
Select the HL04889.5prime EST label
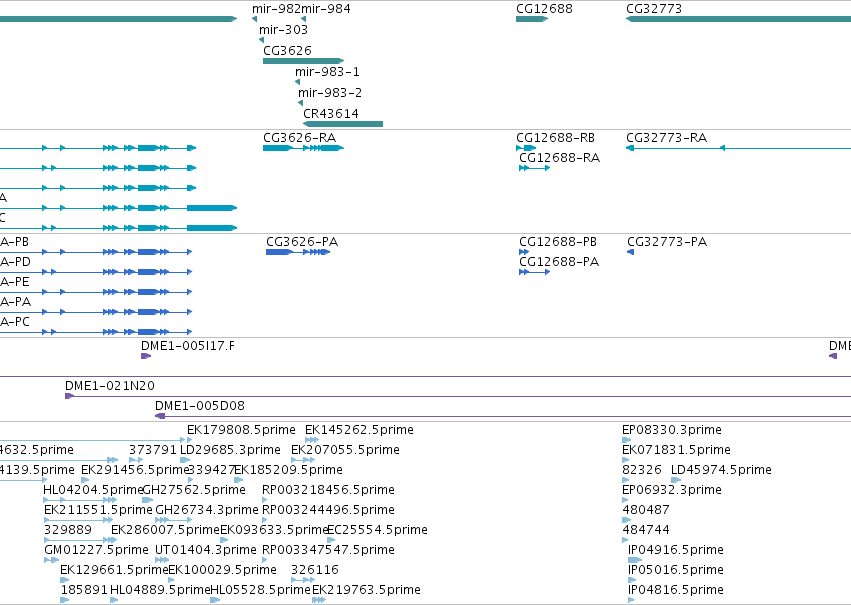click(x=160, y=590)
